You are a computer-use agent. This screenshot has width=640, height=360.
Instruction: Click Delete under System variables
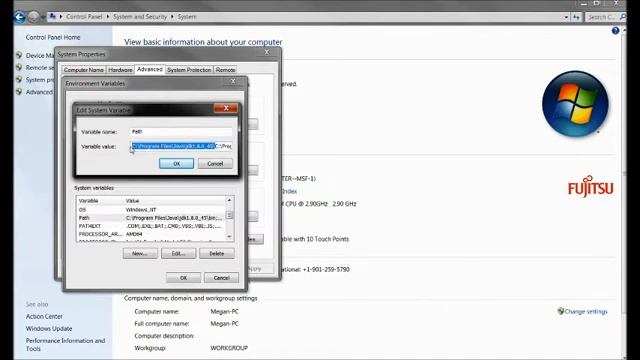pos(217,253)
